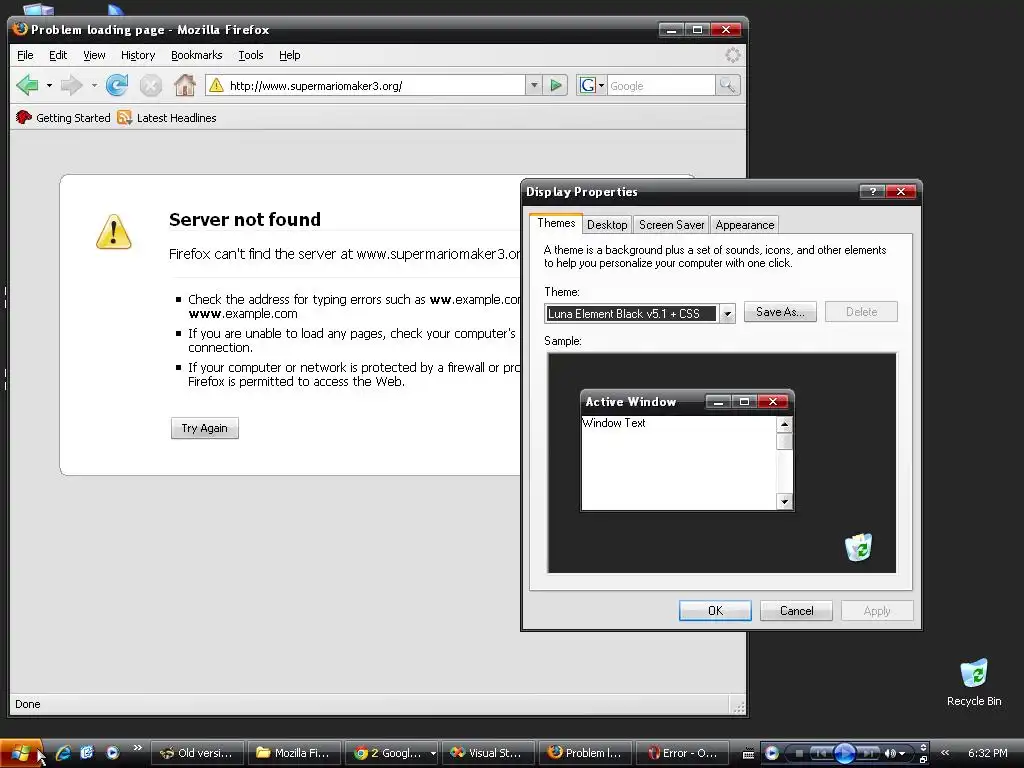The width and height of the screenshot is (1024, 768).
Task: Toggle the media player toolbar view arrows
Action: (x=923, y=747)
